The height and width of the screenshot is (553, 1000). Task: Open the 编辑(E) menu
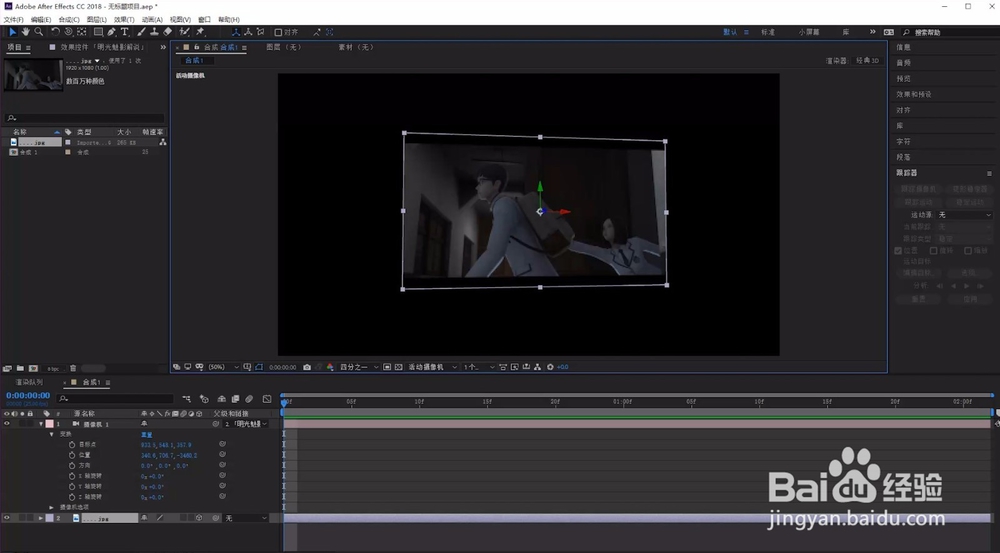41,20
